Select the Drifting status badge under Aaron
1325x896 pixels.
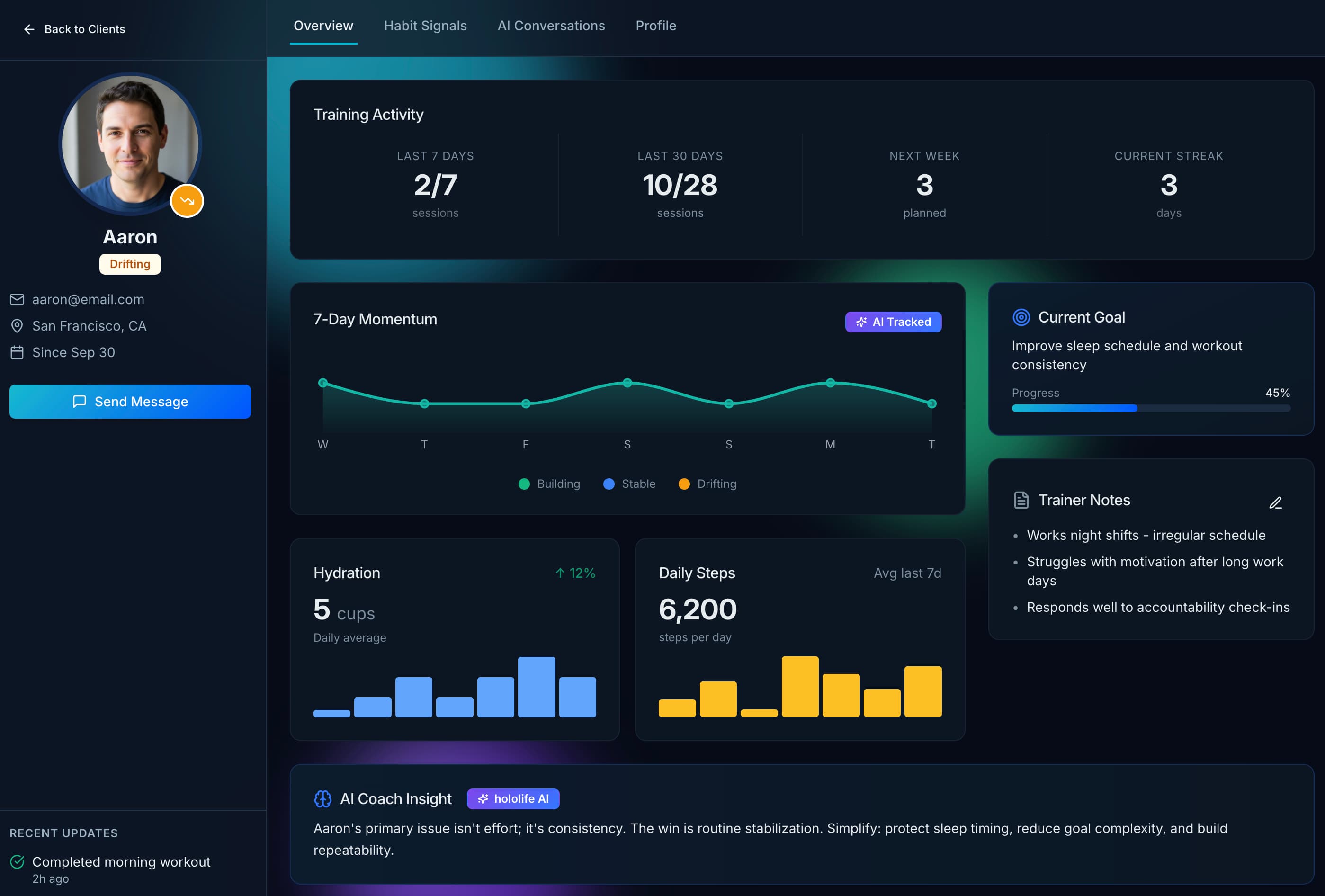(130, 264)
